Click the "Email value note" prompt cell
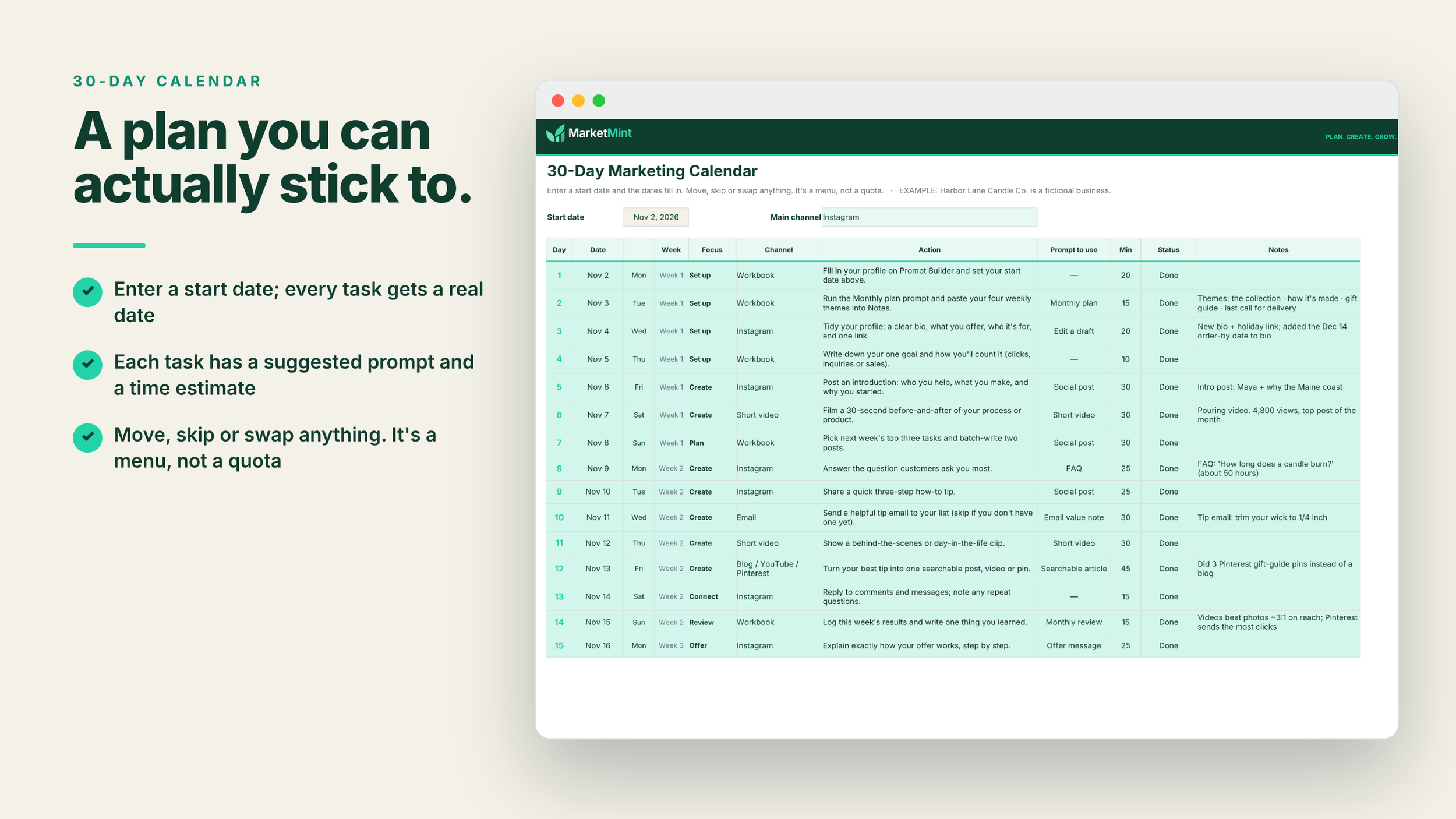 point(1073,518)
